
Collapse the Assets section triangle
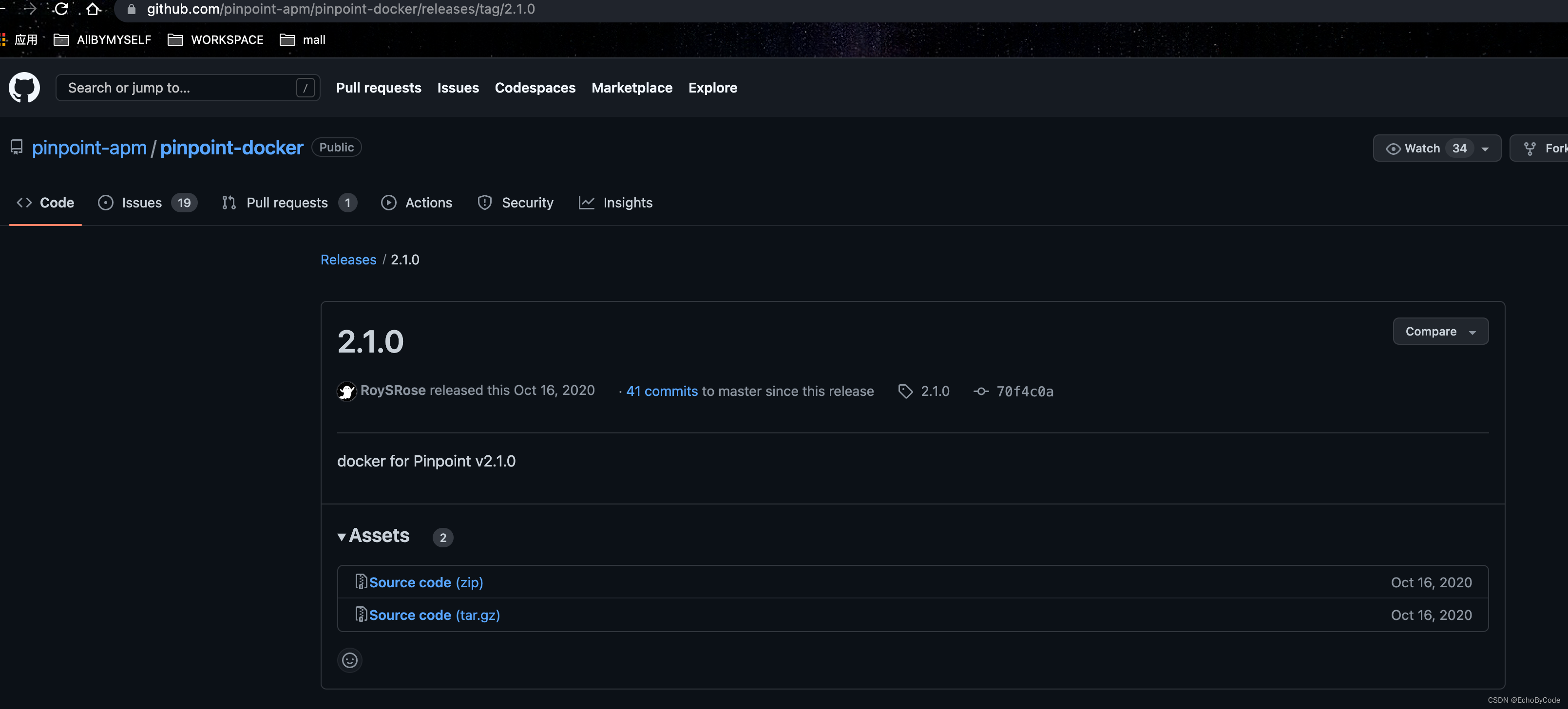[x=342, y=536]
